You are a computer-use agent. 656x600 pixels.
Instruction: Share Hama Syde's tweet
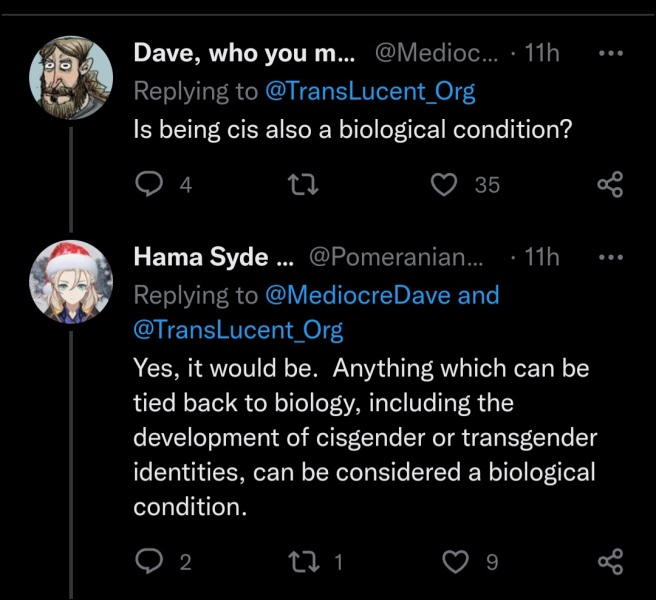(x=609, y=561)
